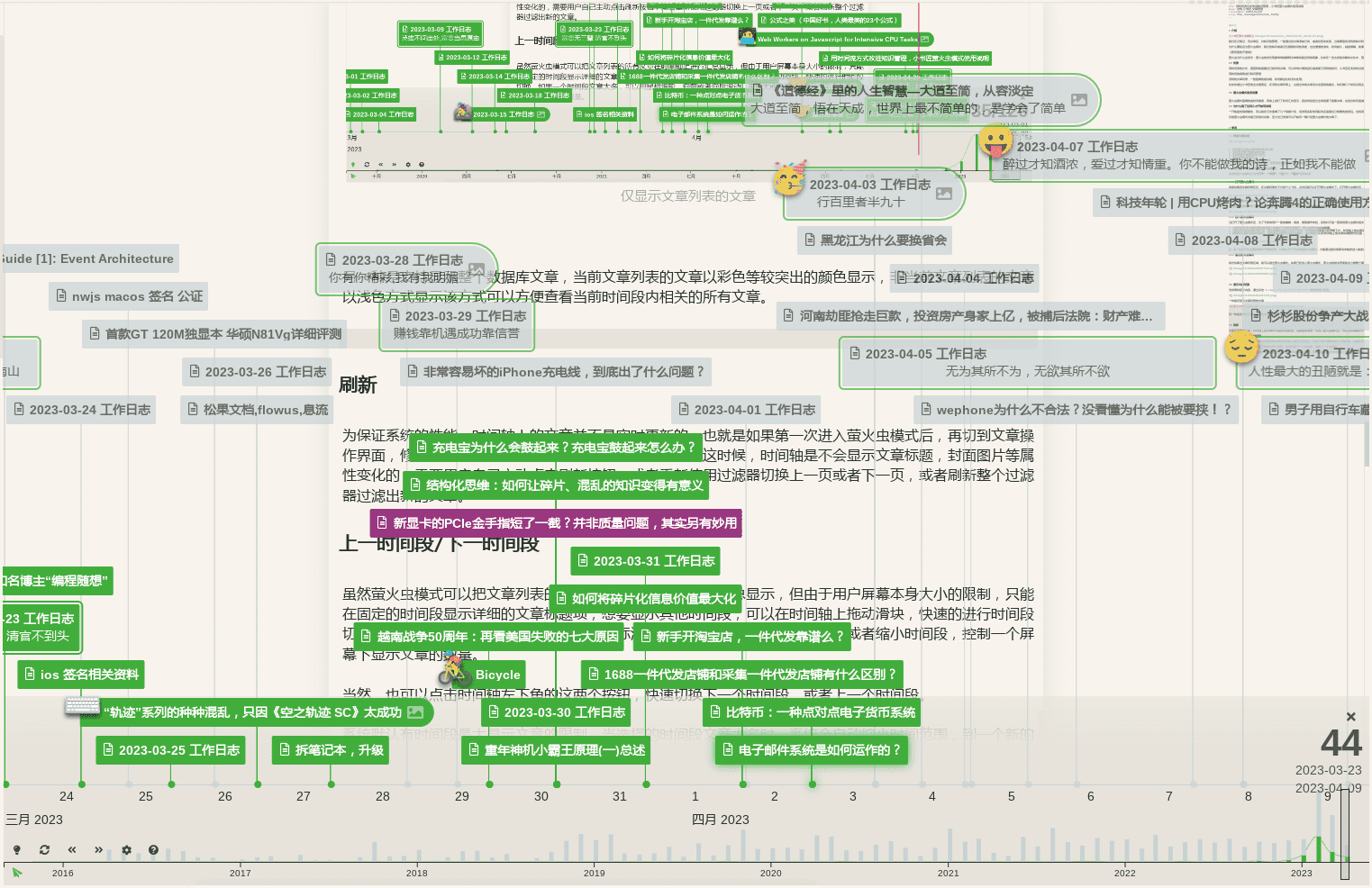Open "童年神机小霸王原理(一)总述" entry
The width and height of the screenshot is (1372, 888).
pos(556,750)
